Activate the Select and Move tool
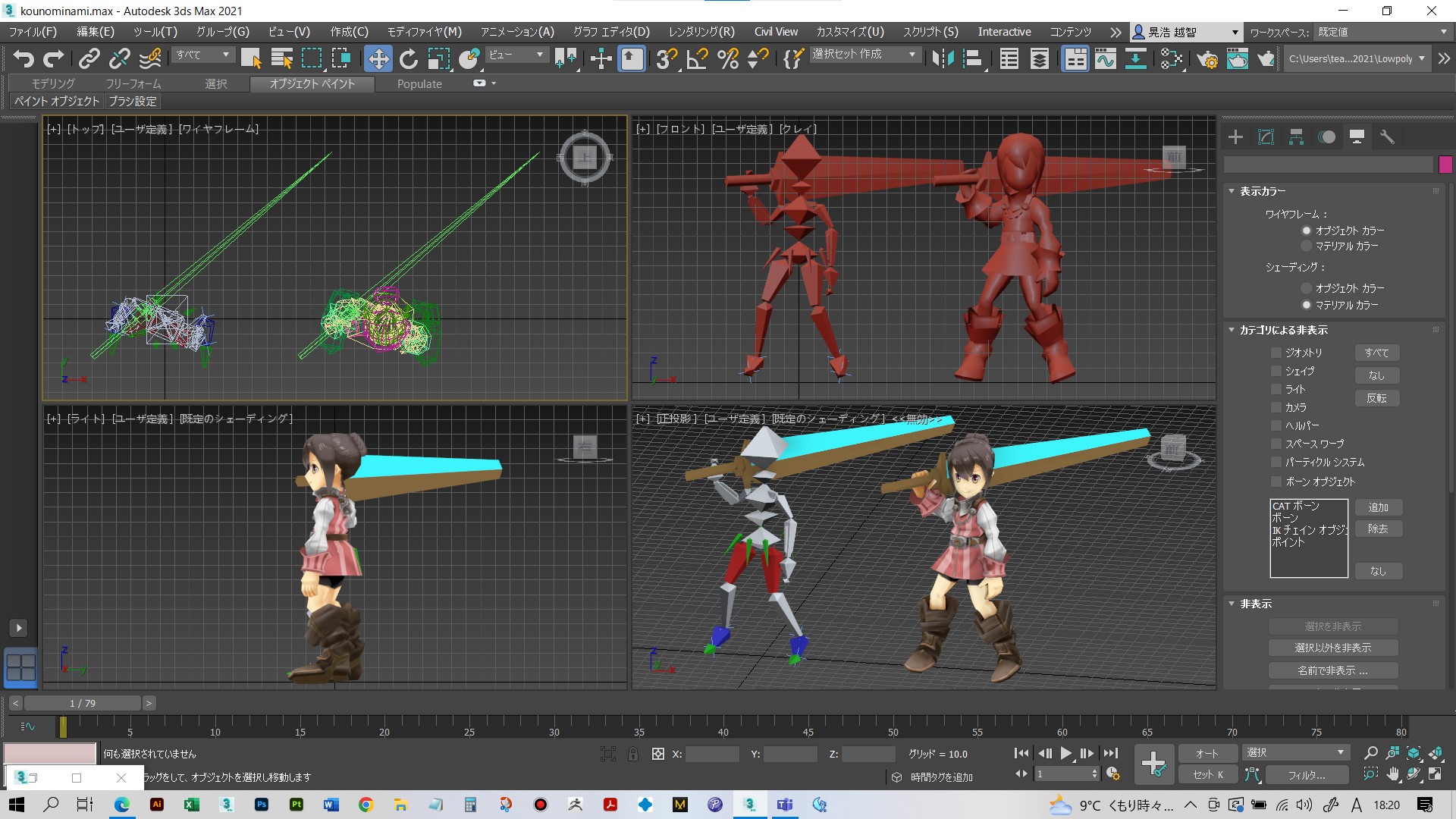1456x819 pixels. tap(378, 58)
